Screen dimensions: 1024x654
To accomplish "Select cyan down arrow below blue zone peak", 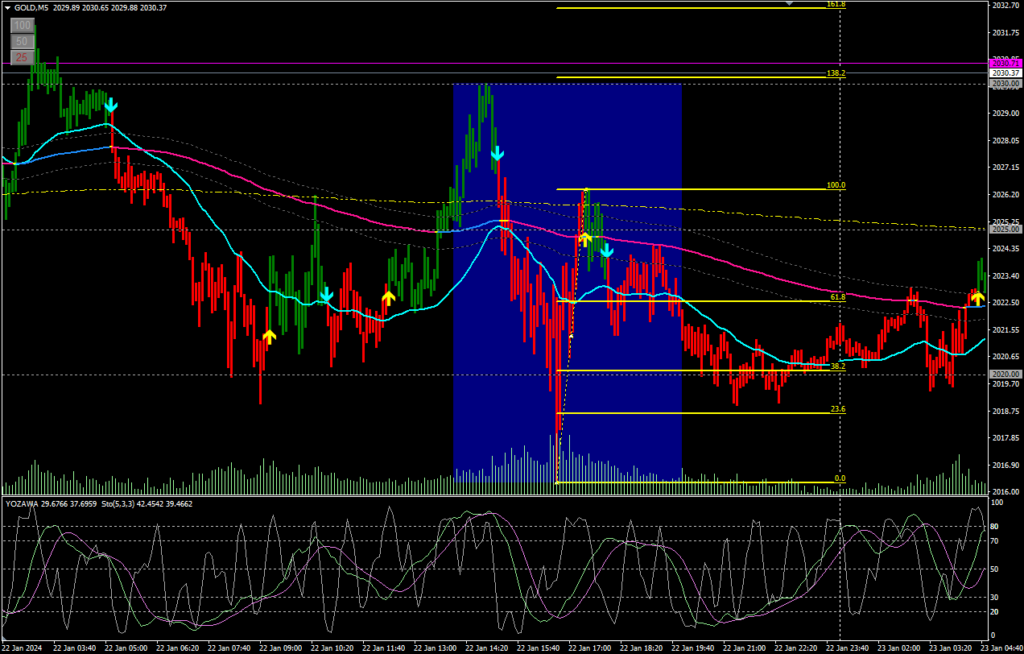I will pos(497,154).
